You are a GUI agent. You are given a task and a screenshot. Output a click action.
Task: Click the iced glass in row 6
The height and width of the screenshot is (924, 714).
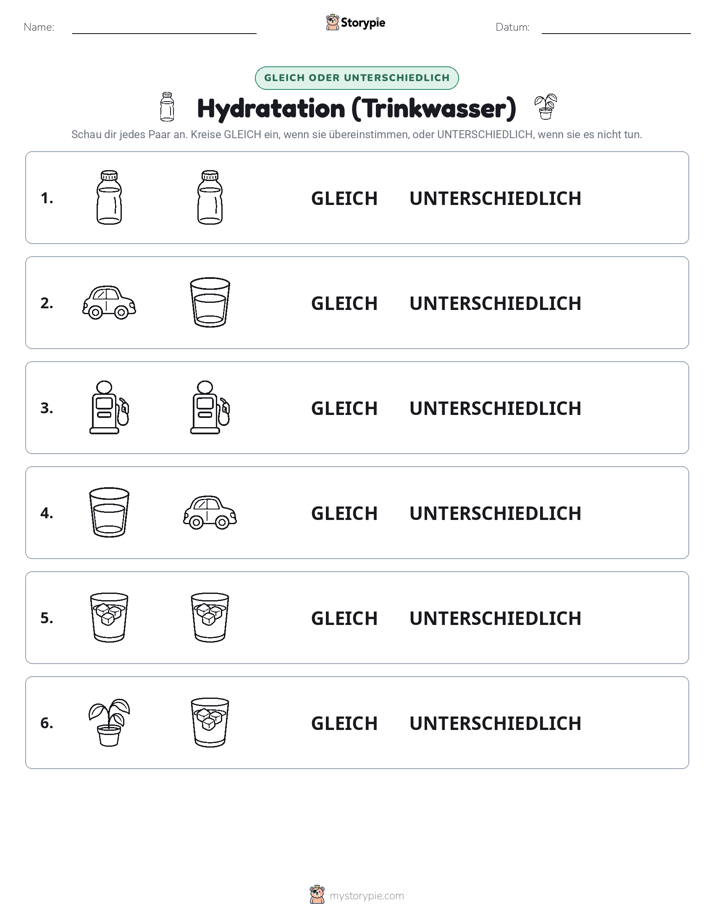point(210,722)
